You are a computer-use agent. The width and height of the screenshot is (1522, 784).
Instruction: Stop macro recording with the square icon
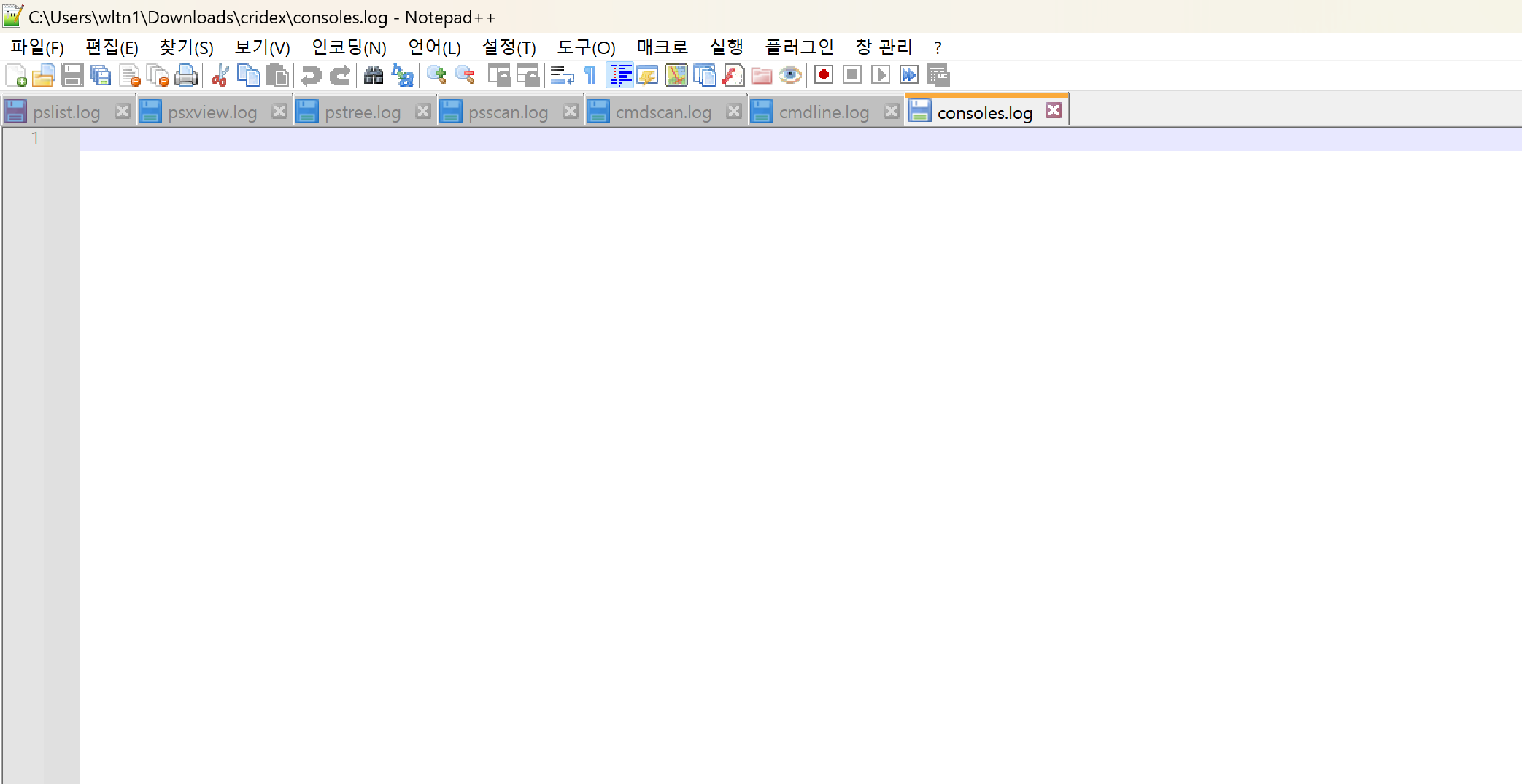click(852, 75)
